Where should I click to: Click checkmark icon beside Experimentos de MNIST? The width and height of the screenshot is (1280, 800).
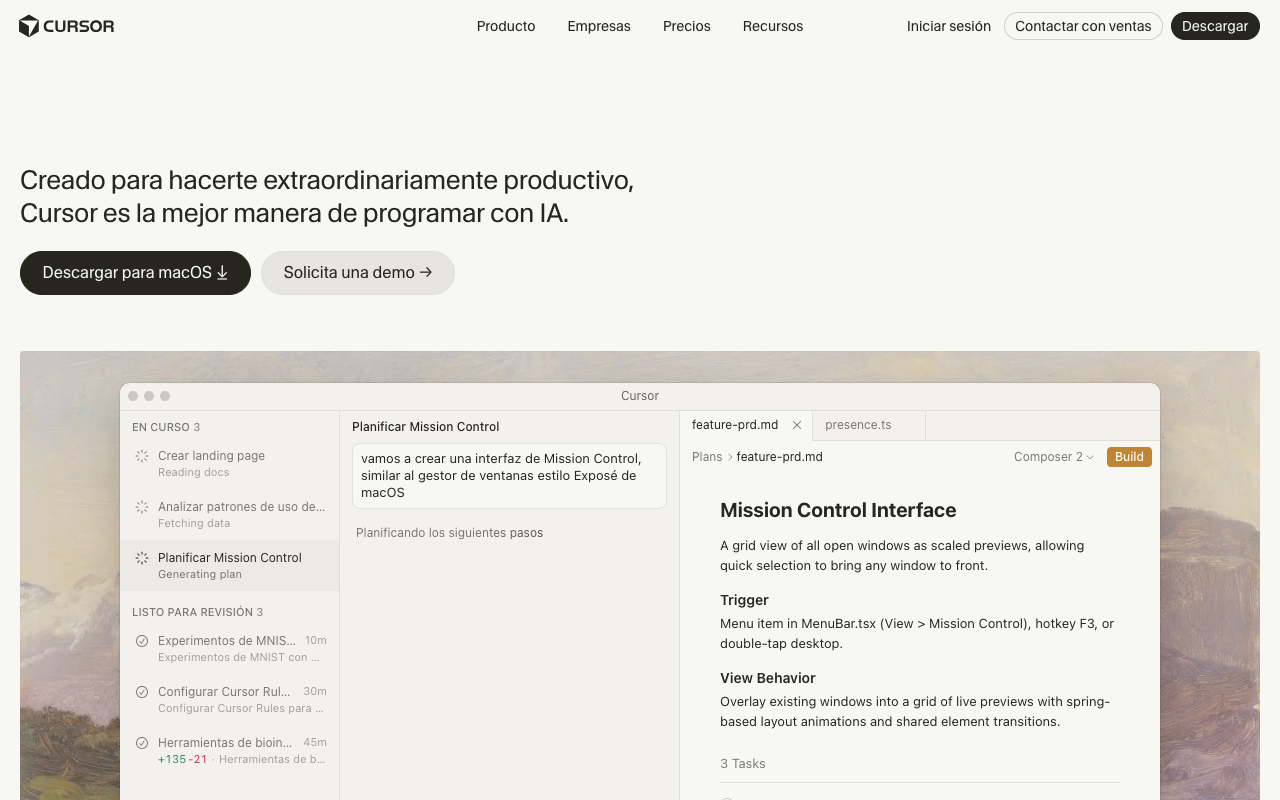click(142, 641)
